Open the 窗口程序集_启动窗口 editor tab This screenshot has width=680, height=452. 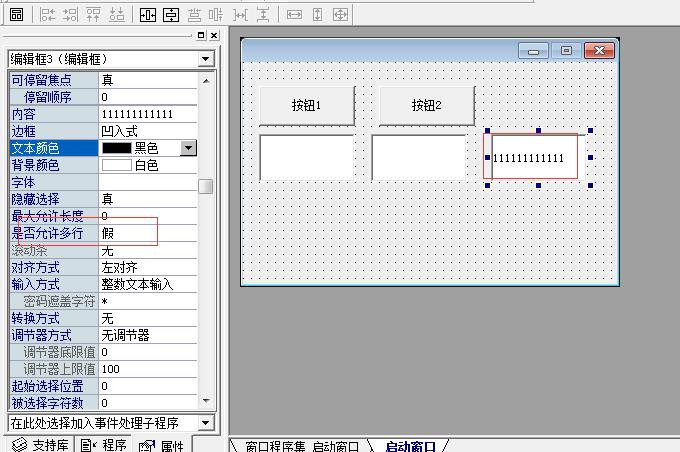tap(302, 446)
